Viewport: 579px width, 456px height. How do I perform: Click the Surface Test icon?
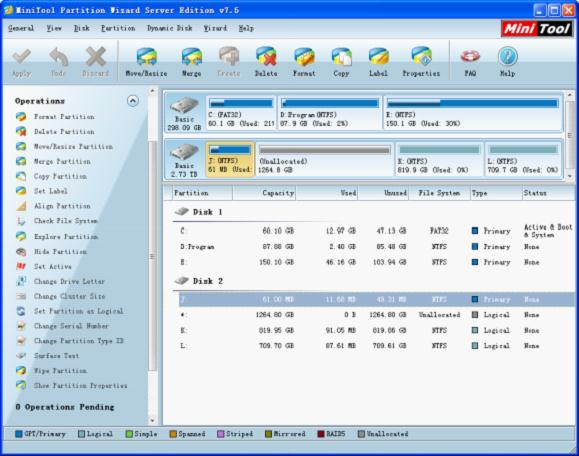21,356
